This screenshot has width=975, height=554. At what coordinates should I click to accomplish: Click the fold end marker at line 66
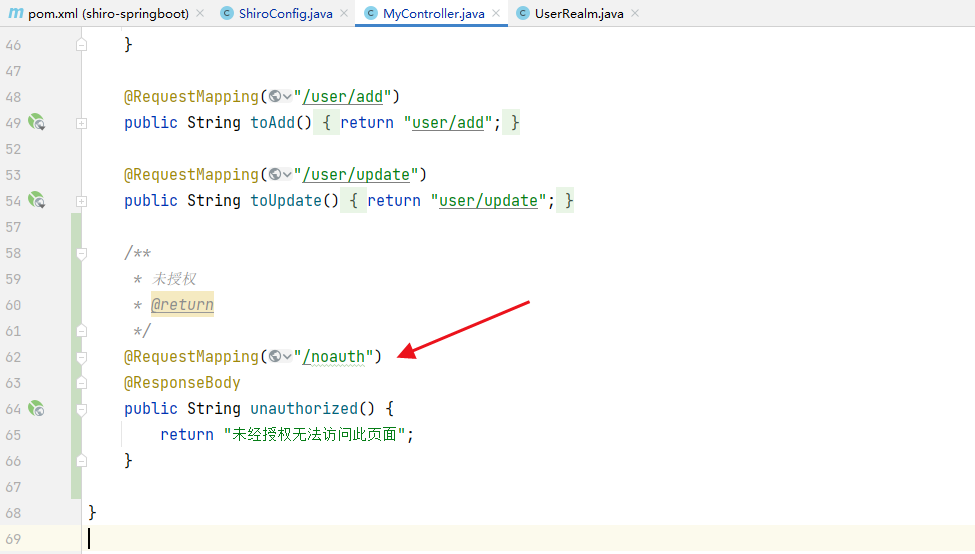click(x=81, y=461)
